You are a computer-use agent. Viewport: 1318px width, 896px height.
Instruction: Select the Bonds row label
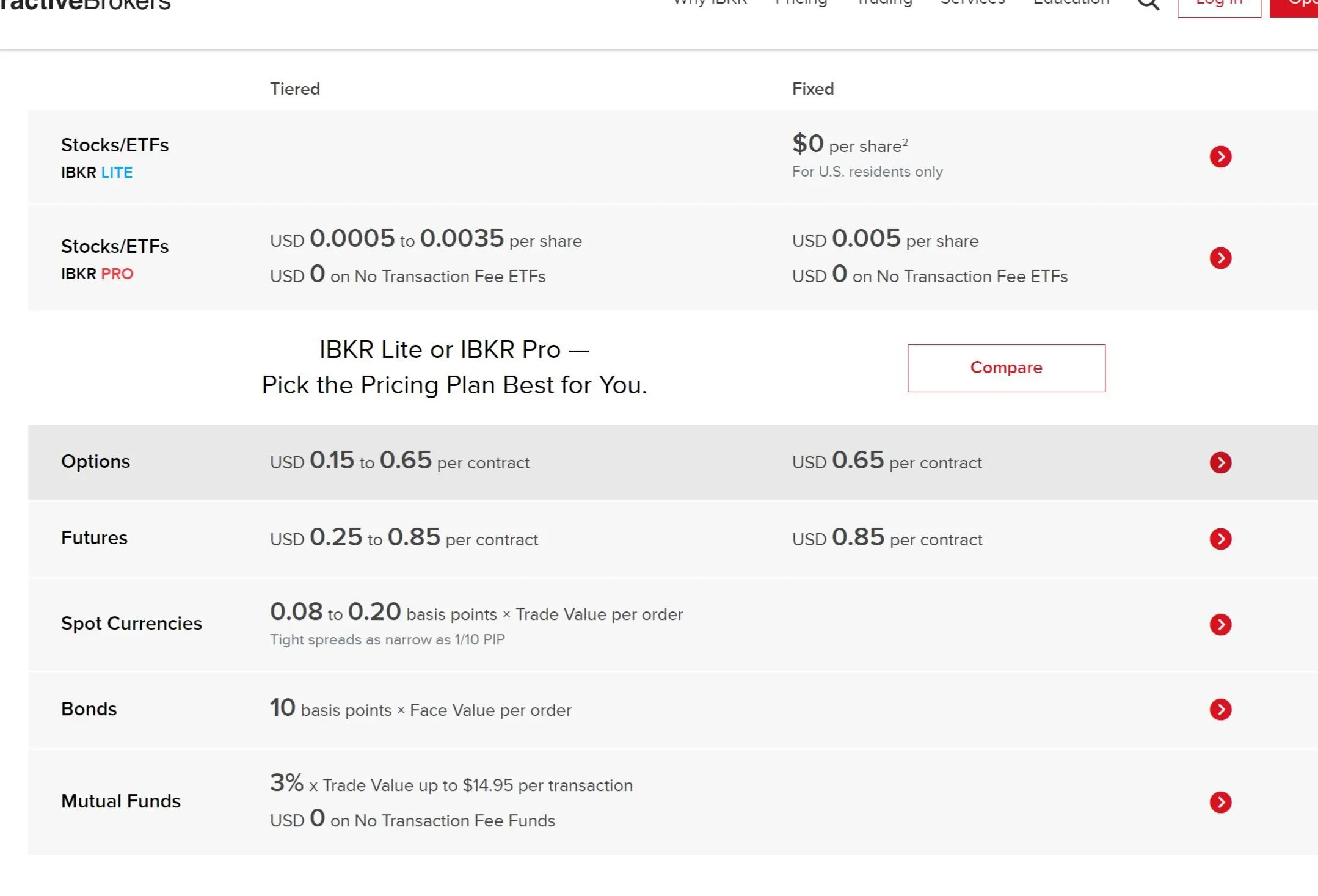[89, 708]
